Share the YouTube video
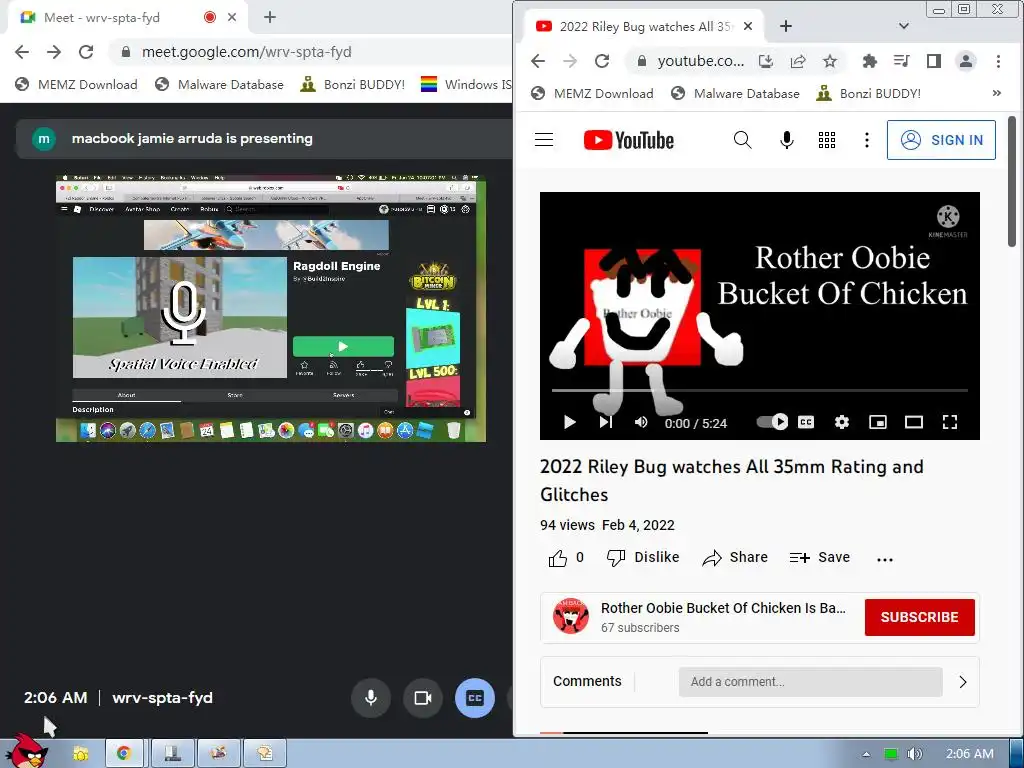This screenshot has width=1024, height=768. tap(735, 558)
